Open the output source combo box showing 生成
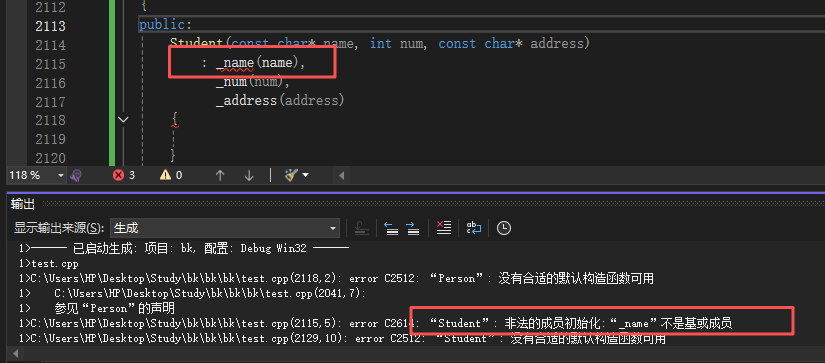 tap(225, 228)
